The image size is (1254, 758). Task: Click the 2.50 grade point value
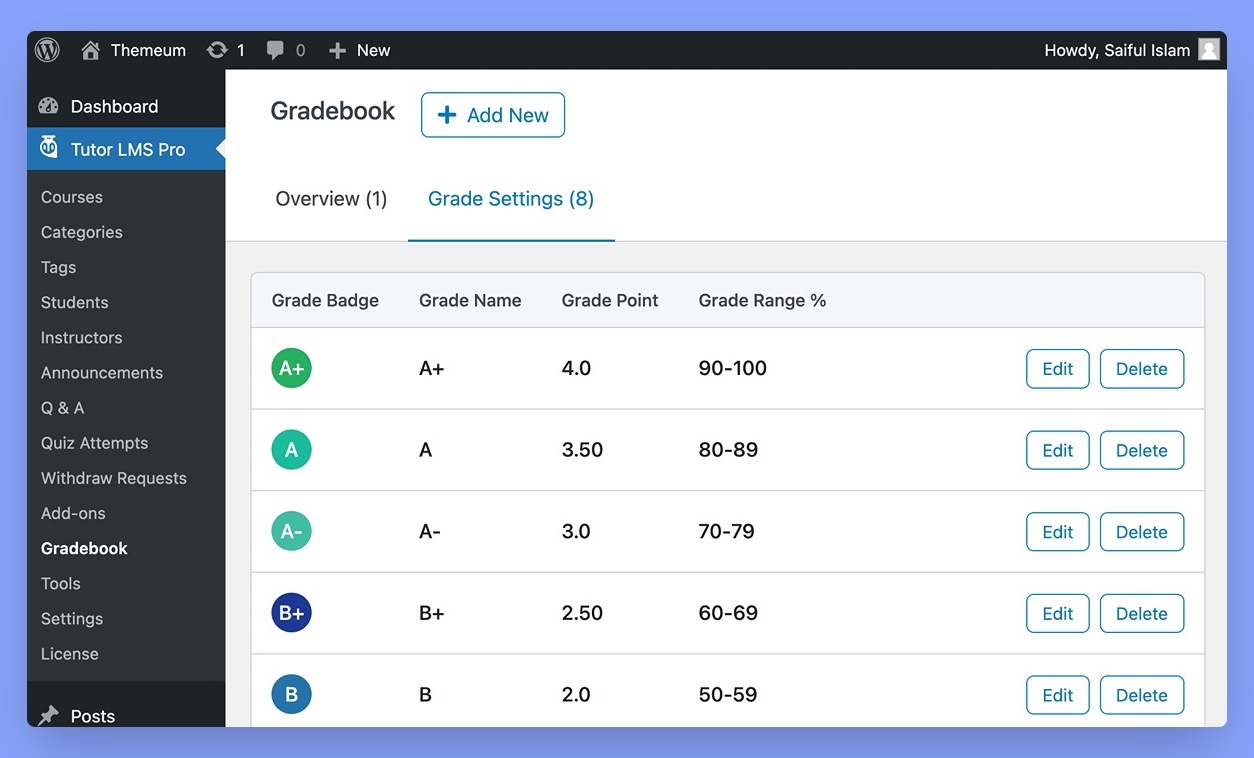tap(582, 613)
